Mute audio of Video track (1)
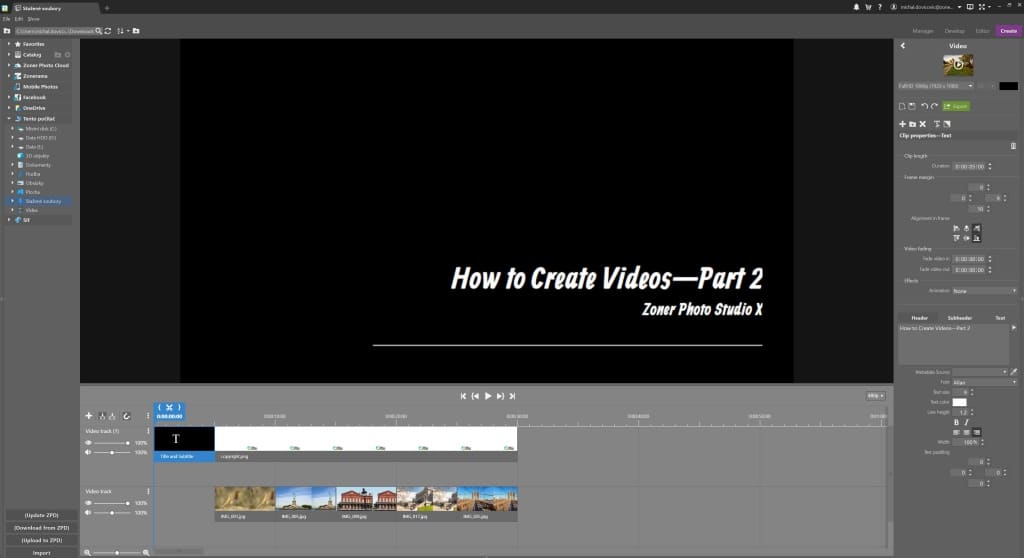The height and width of the screenshot is (558, 1024). coord(88,452)
